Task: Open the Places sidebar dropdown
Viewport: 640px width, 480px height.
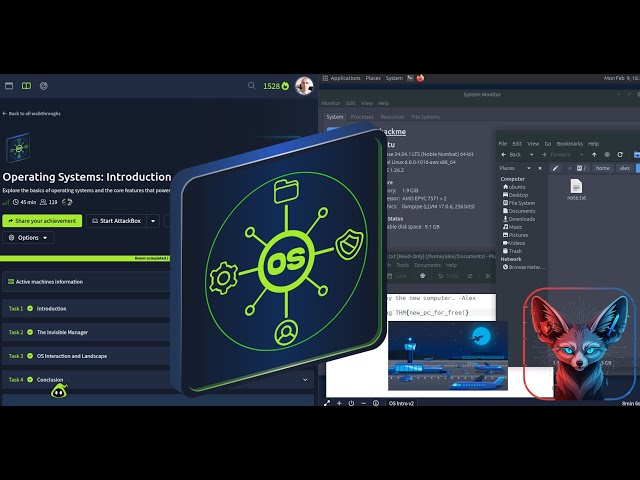Action: click(x=529, y=168)
